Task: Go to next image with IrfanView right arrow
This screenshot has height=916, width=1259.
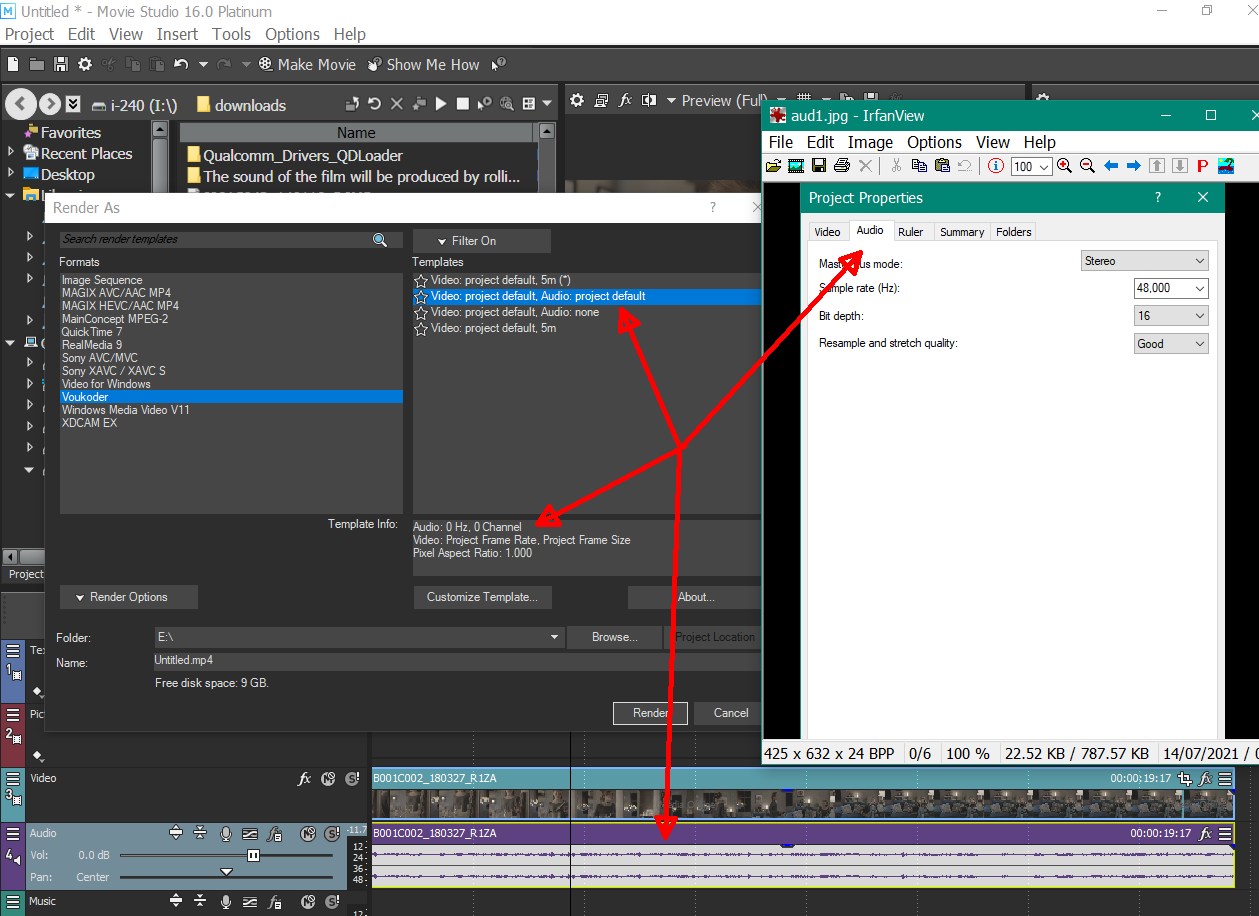Action: 1133,166
